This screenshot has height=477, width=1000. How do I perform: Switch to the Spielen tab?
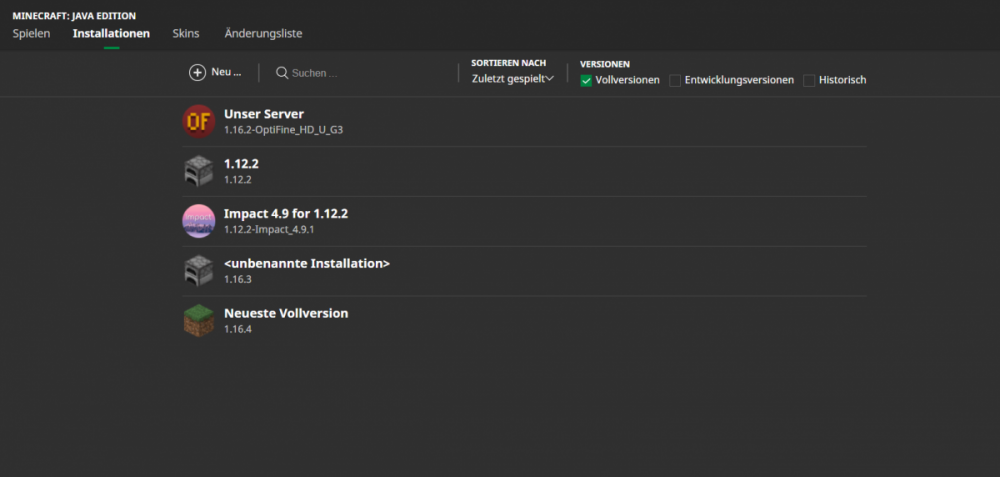tap(31, 33)
